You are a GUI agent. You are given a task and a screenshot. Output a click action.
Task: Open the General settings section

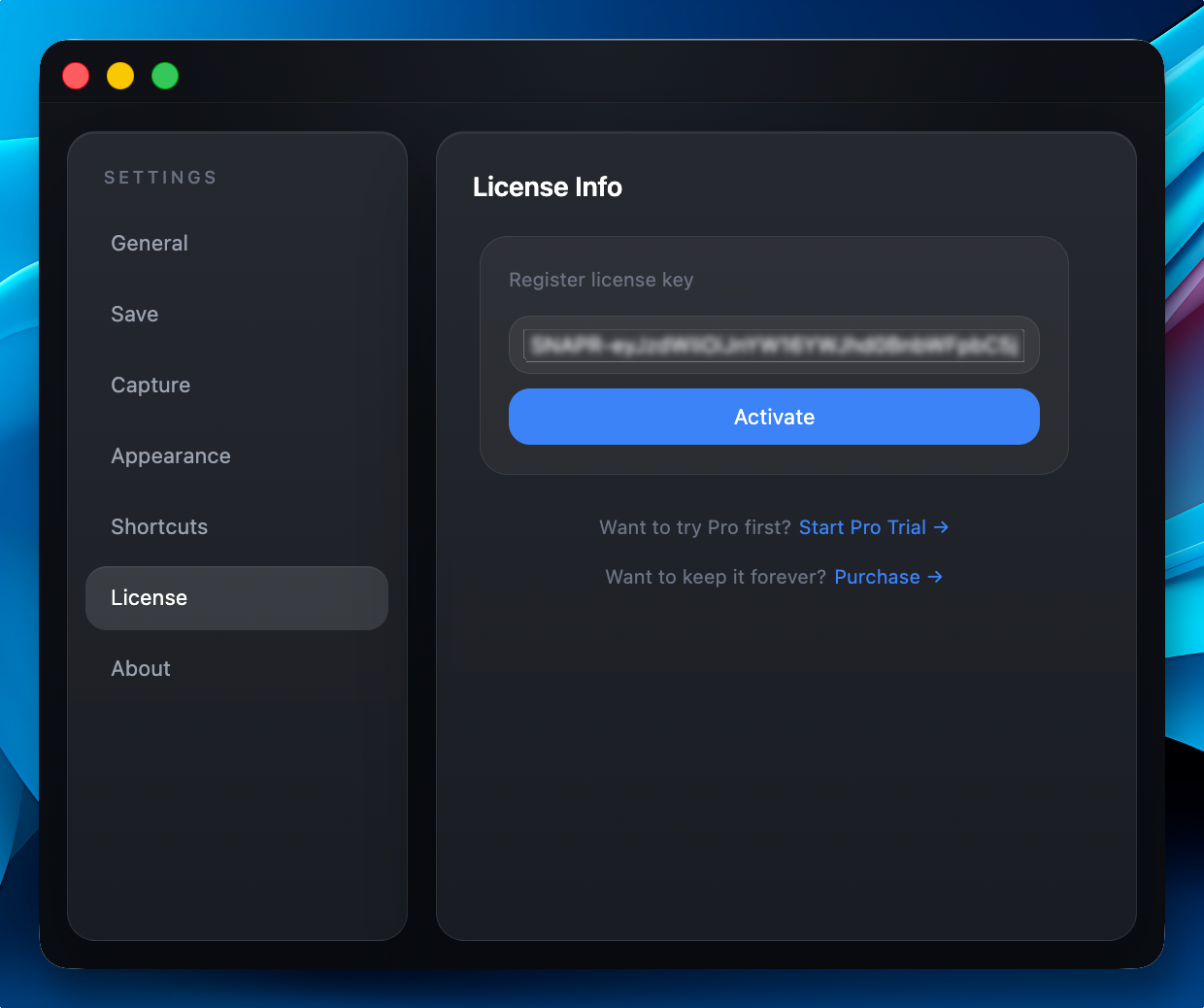click(150, 243)
